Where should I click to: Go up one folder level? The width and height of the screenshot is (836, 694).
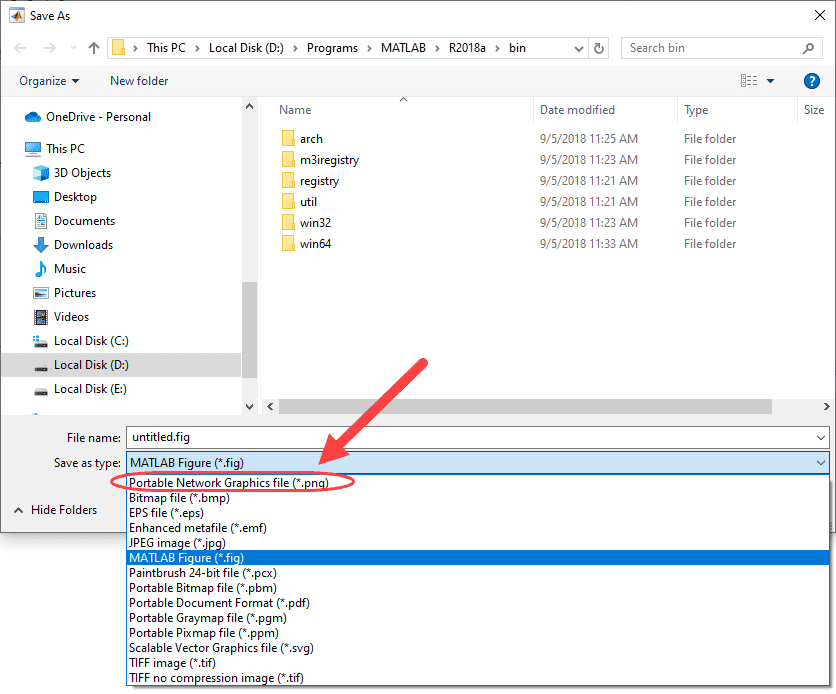pyautogui.click(x=94, y=48)
